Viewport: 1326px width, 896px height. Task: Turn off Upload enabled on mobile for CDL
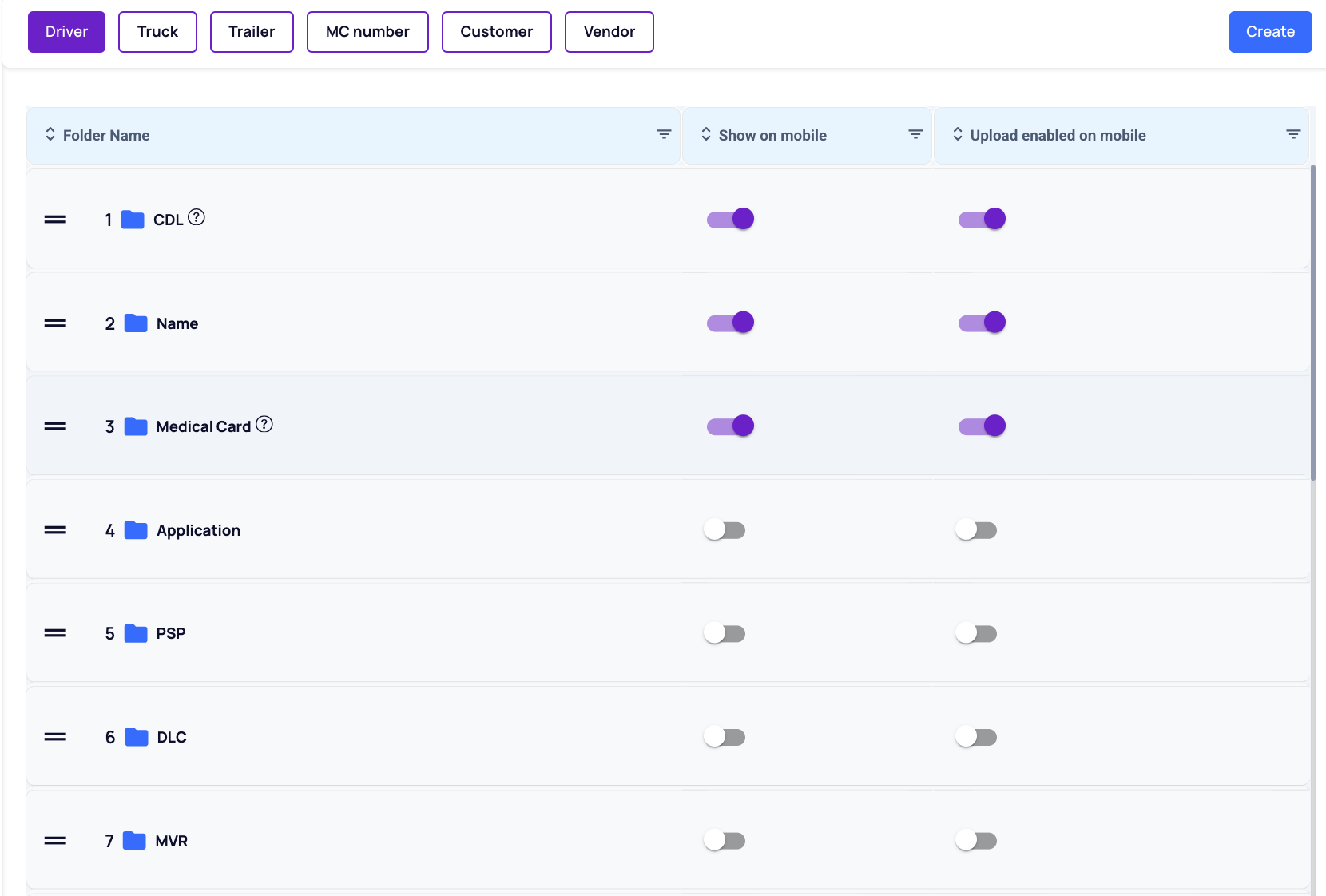(982, 219)
